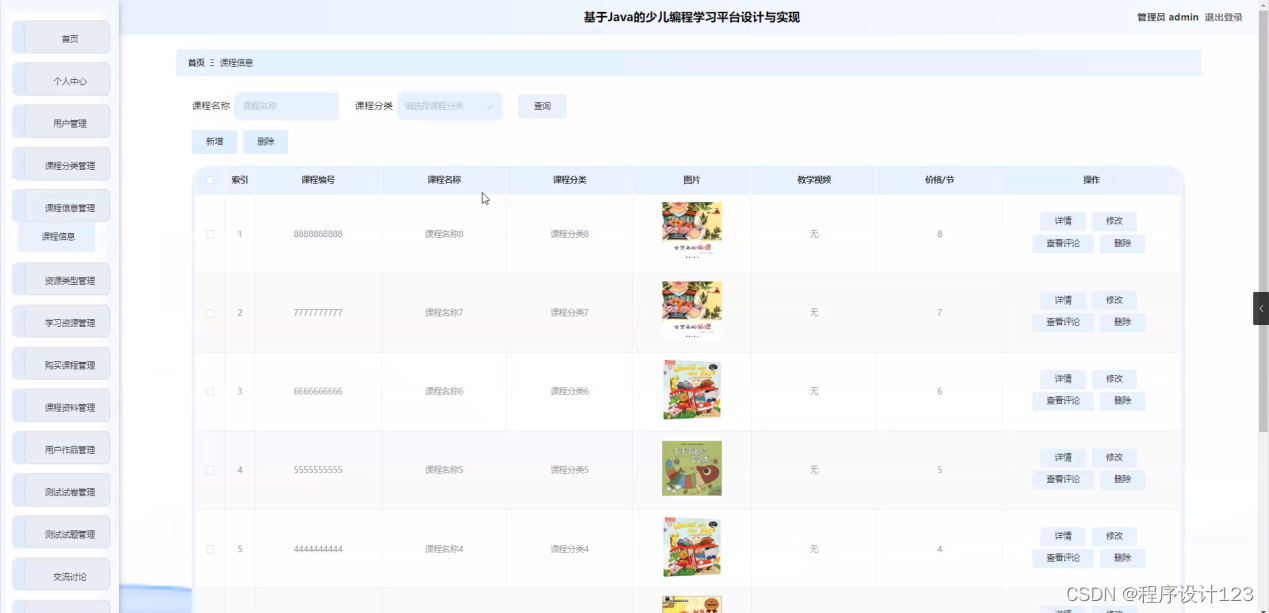Click 退出登录 logout link
The width and height of the screenshot is (1269, 613).
tap(1223, 17)
